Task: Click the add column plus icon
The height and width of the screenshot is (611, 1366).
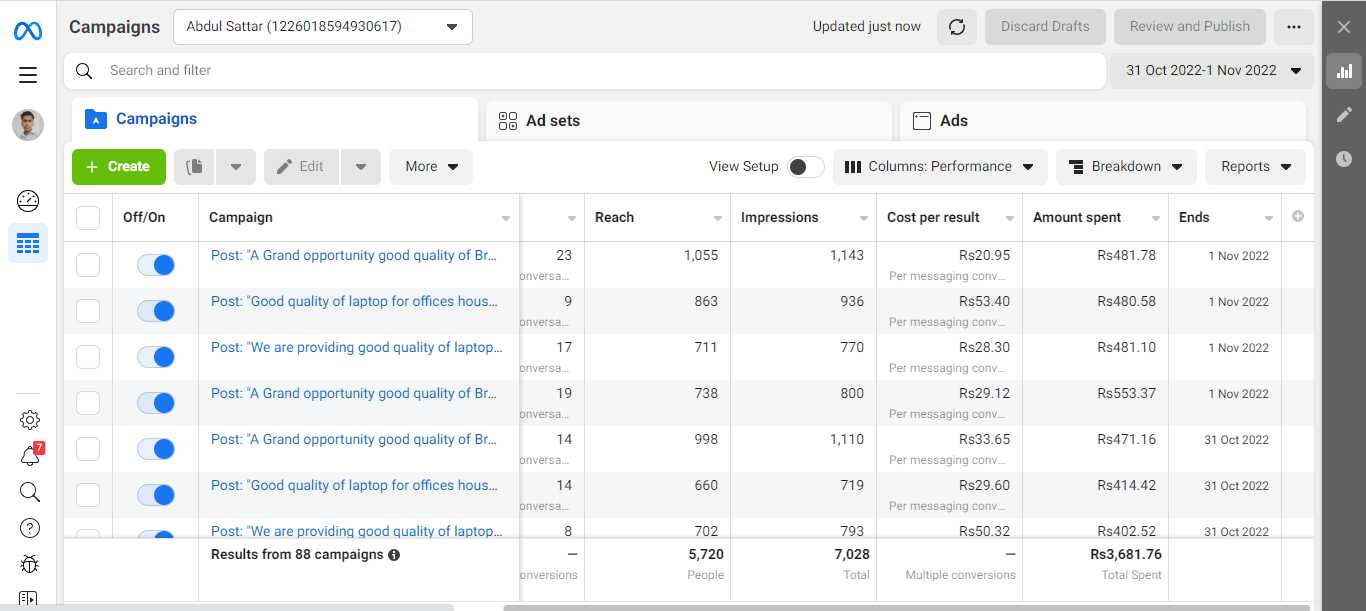Action: [x=1298, y=216]
